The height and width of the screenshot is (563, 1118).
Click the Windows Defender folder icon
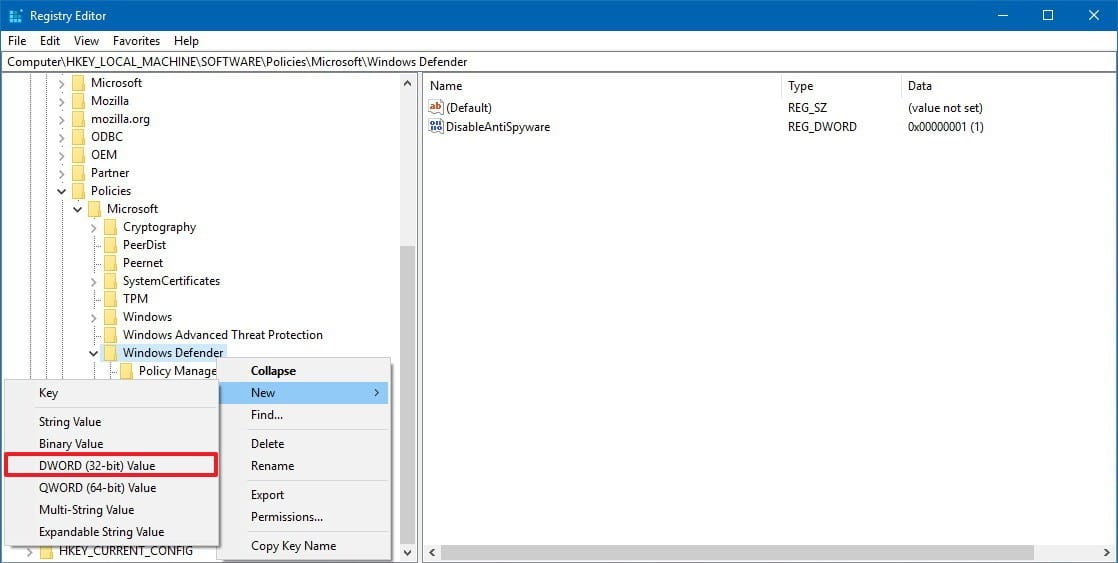pyautogui.click(x=110, y=353)
